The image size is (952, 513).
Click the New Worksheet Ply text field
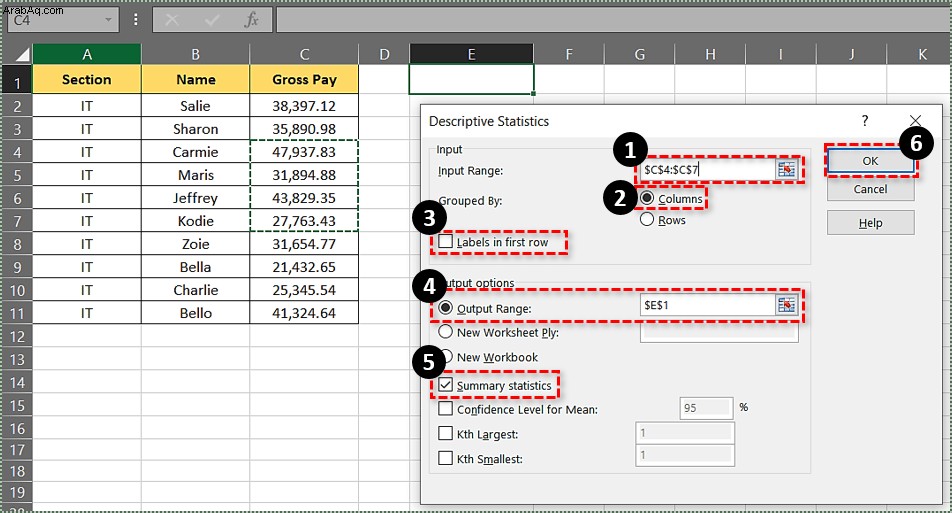(719, 333)
